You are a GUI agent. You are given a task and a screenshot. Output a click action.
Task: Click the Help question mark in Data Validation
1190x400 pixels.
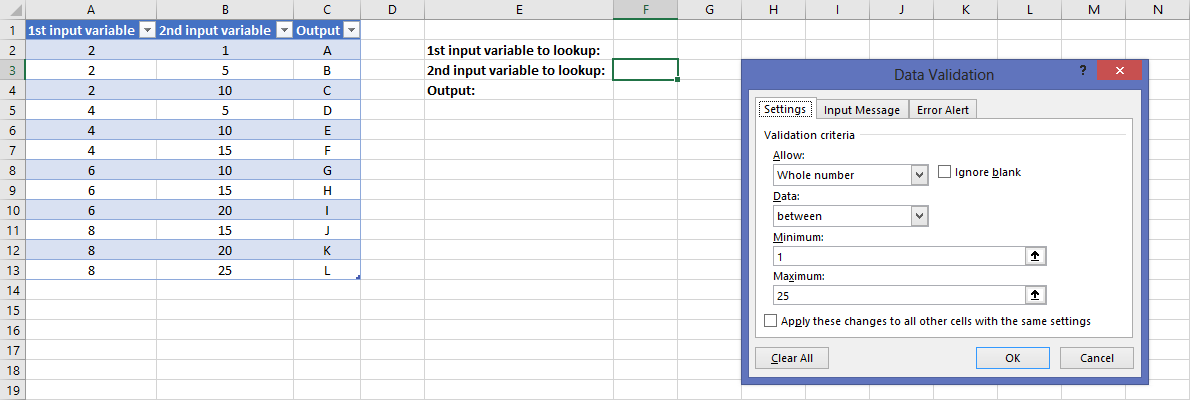pyautogui.click(x=1083, y=70)
